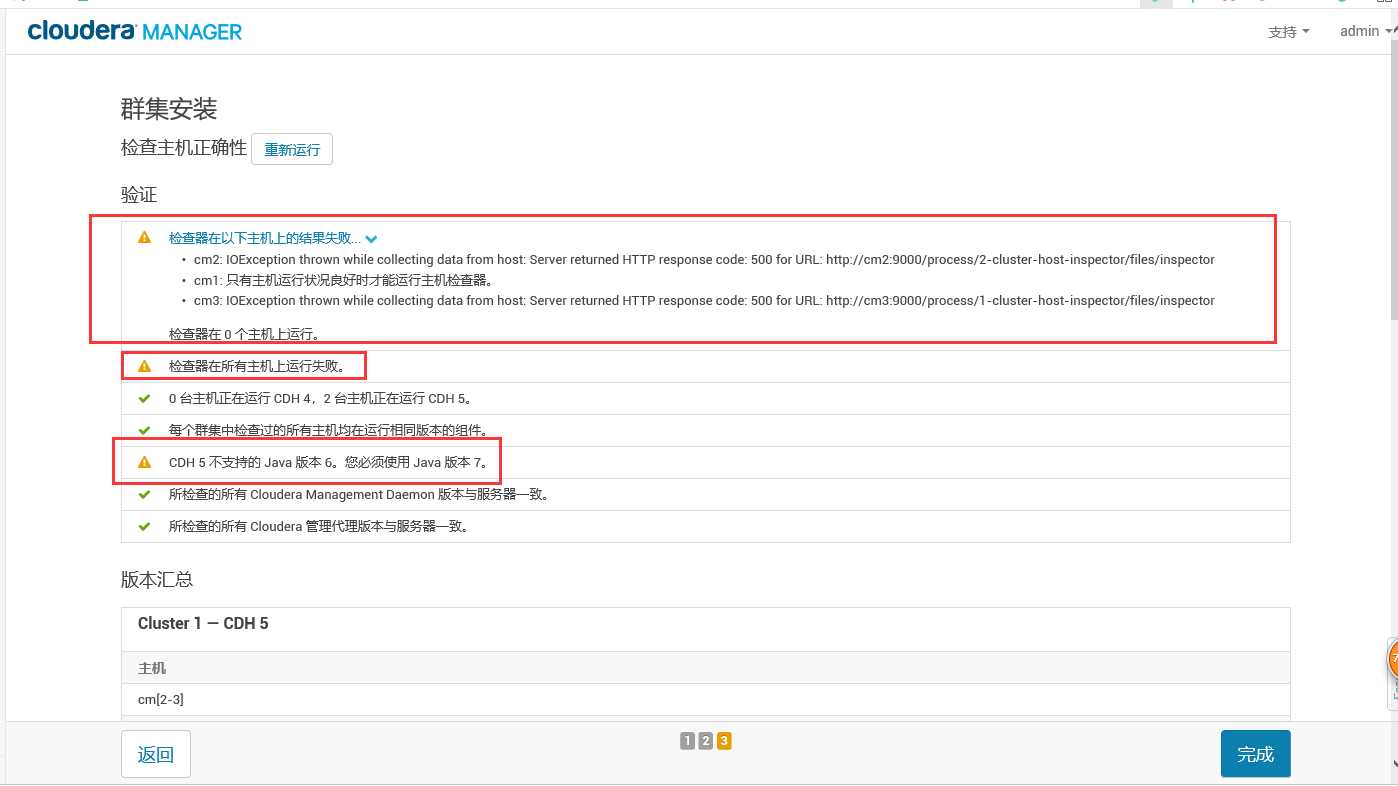The width and height of the screenshot is (1398, 786).
Task: Click the Cloudera Manager logo
Action: (135, 31)
